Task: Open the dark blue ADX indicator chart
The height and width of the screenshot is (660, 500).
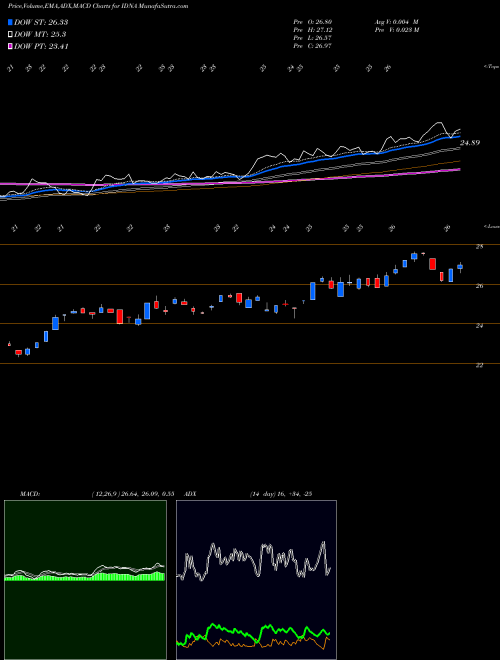Action: click(256, 580)
